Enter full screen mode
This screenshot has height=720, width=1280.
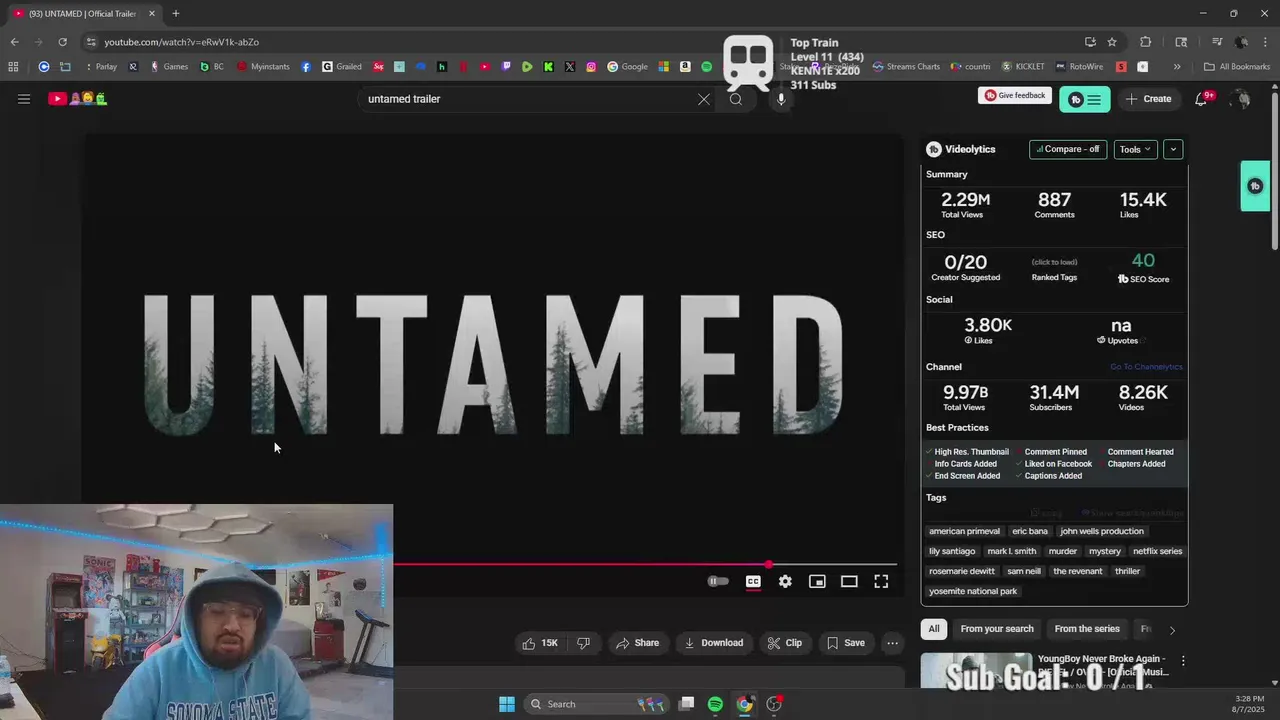pos(881,581)
